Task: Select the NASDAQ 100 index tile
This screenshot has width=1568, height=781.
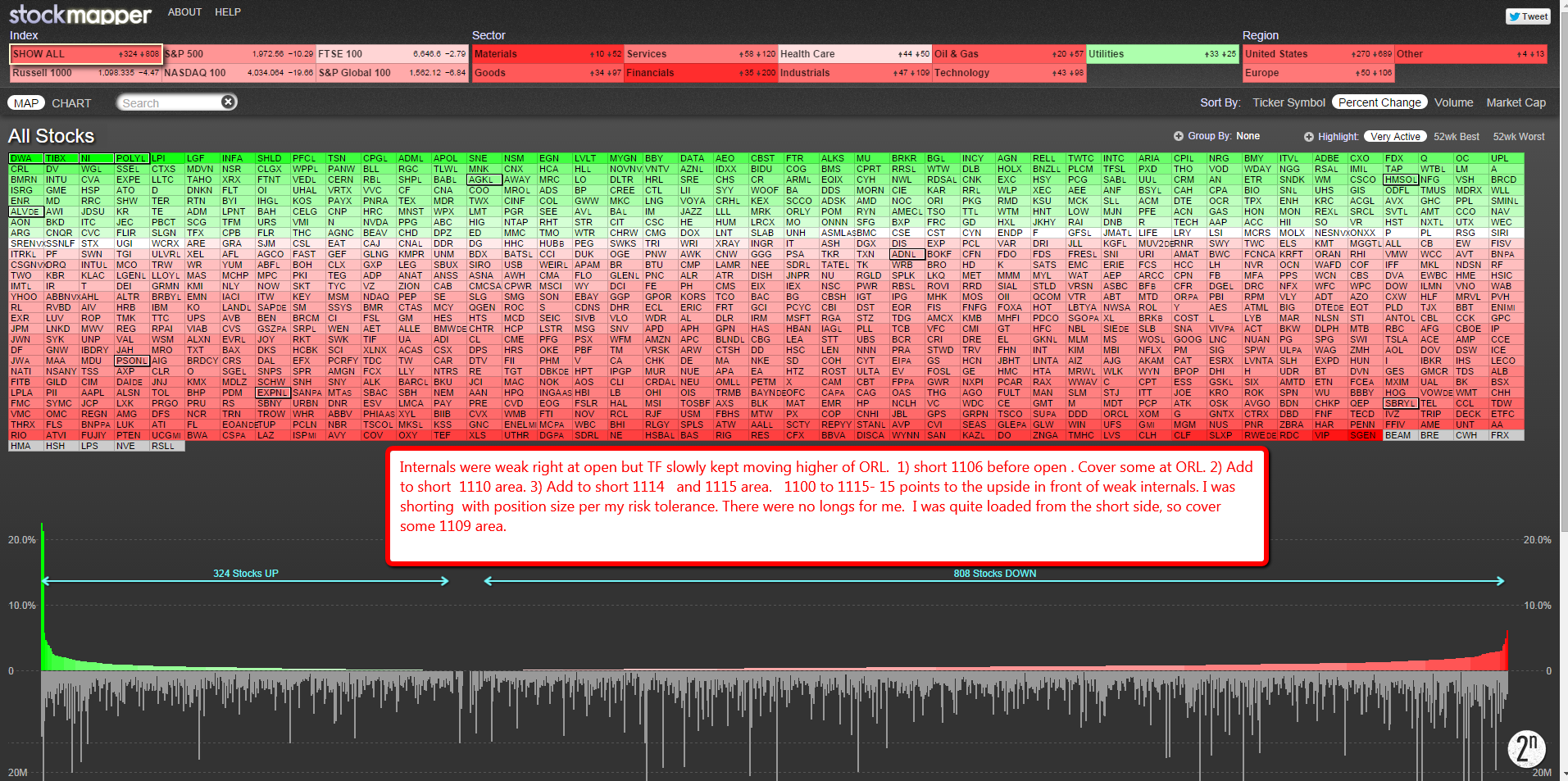Action: tap(239, 73)
